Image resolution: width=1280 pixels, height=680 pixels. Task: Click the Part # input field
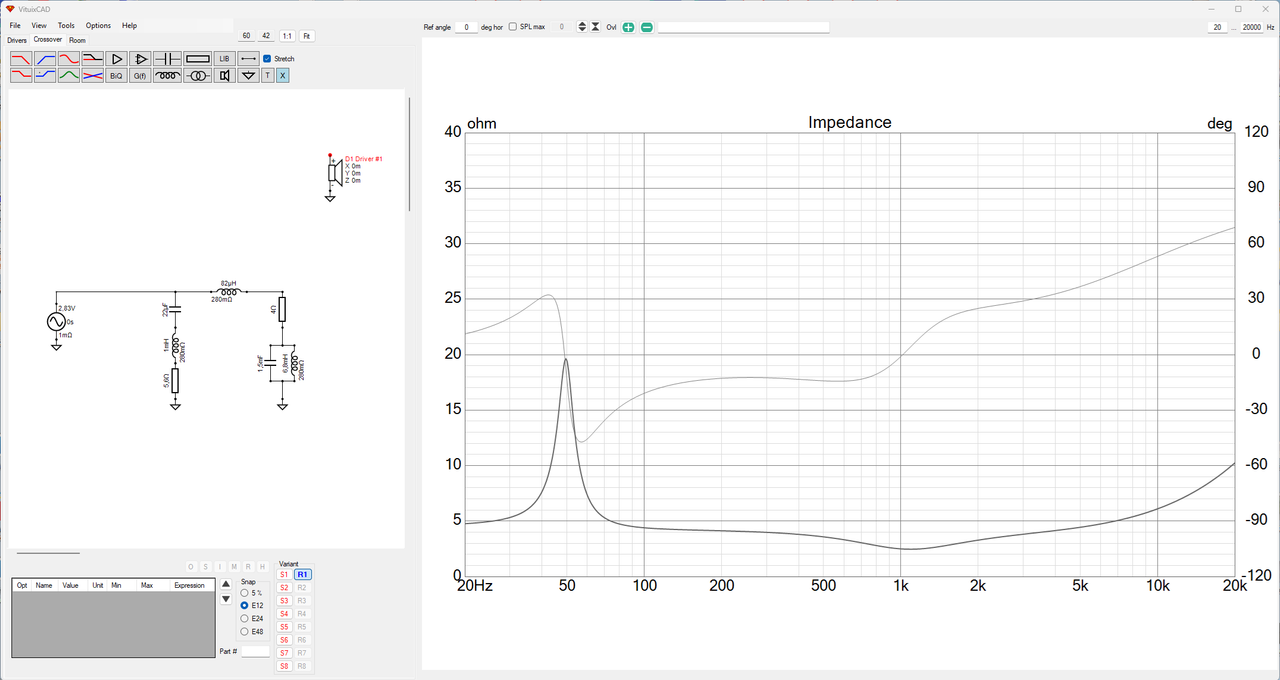click(x=256, y=652)
